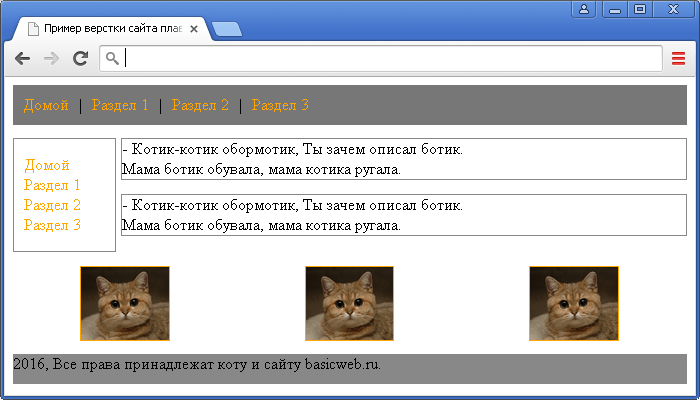Navigate to 'Раздел 3' in the top gray bar
Screen dimensions: 700x400
(x=280, y=105)
